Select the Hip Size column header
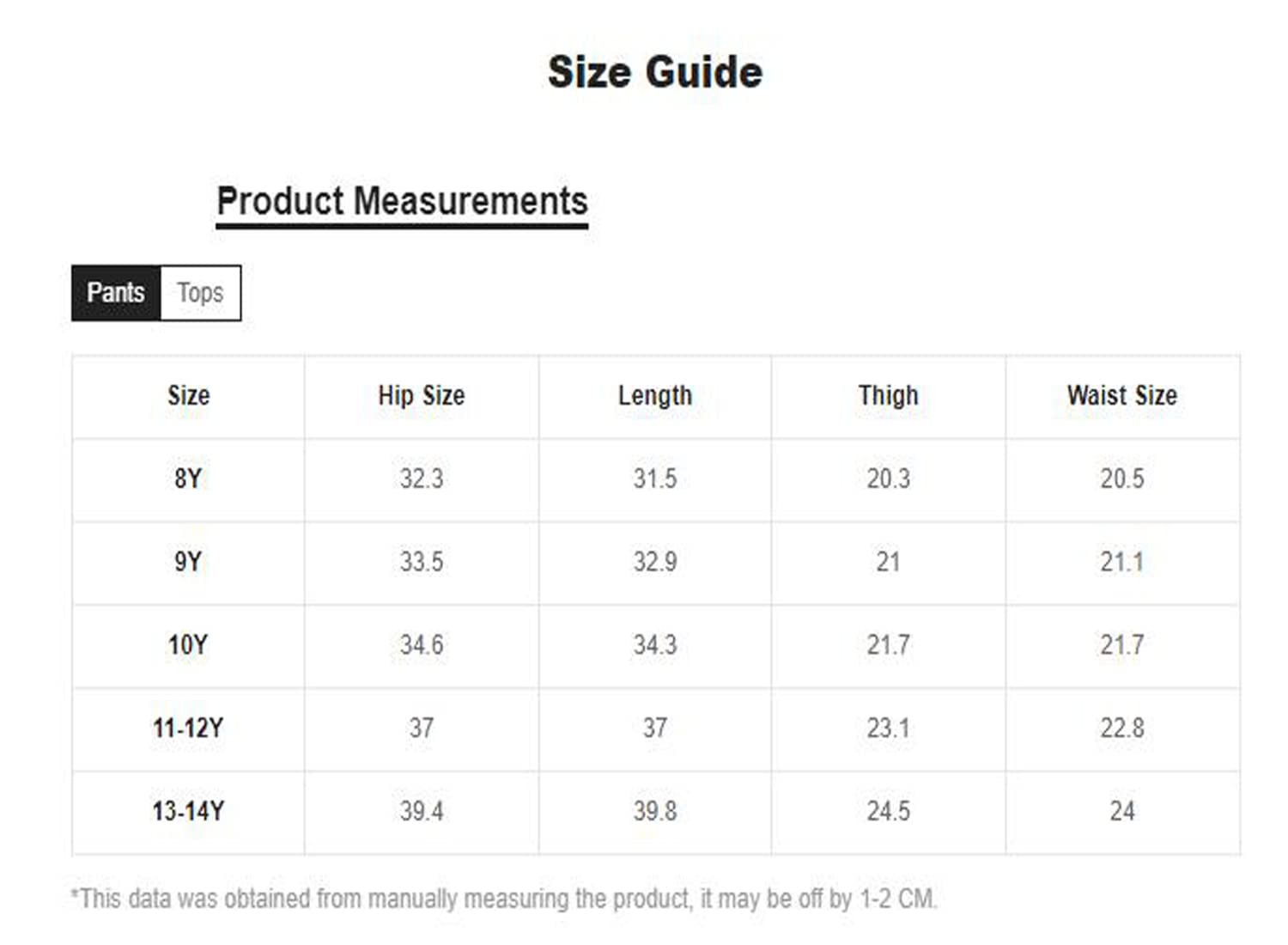 click(422, 396)
